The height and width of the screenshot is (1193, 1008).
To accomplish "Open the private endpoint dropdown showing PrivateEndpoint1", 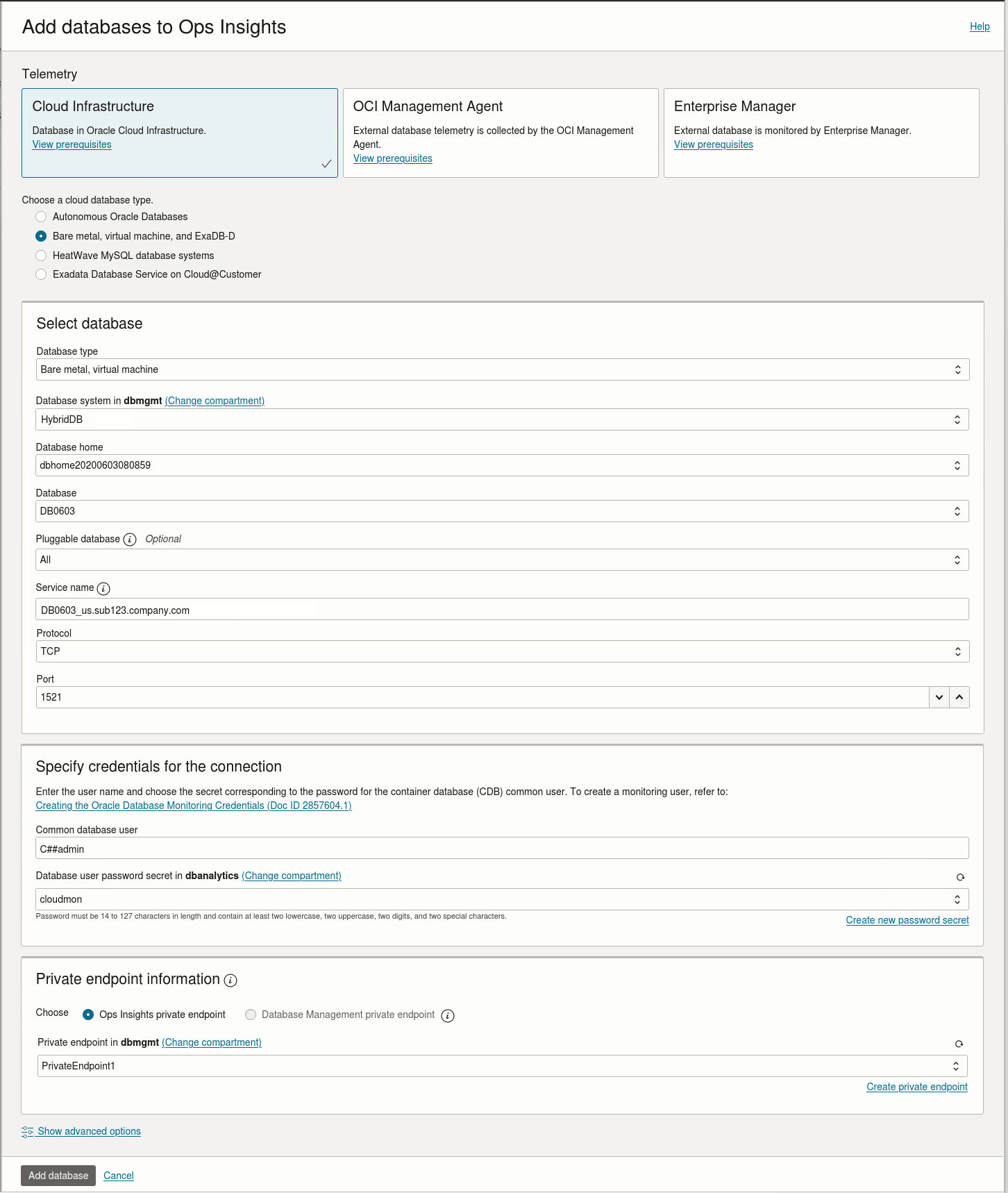I will coord(503,1066).
